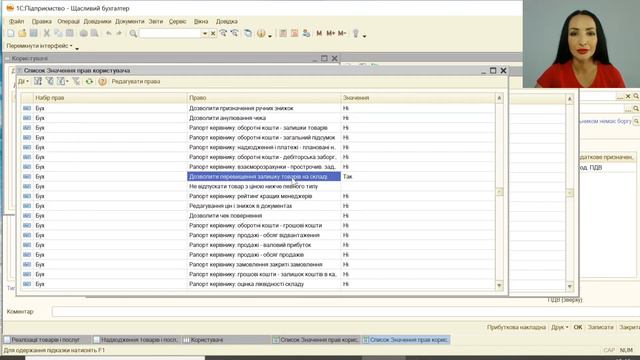Click the main toolbar search input field
Viewport: 640px width, 360px height.
[170, 33]
